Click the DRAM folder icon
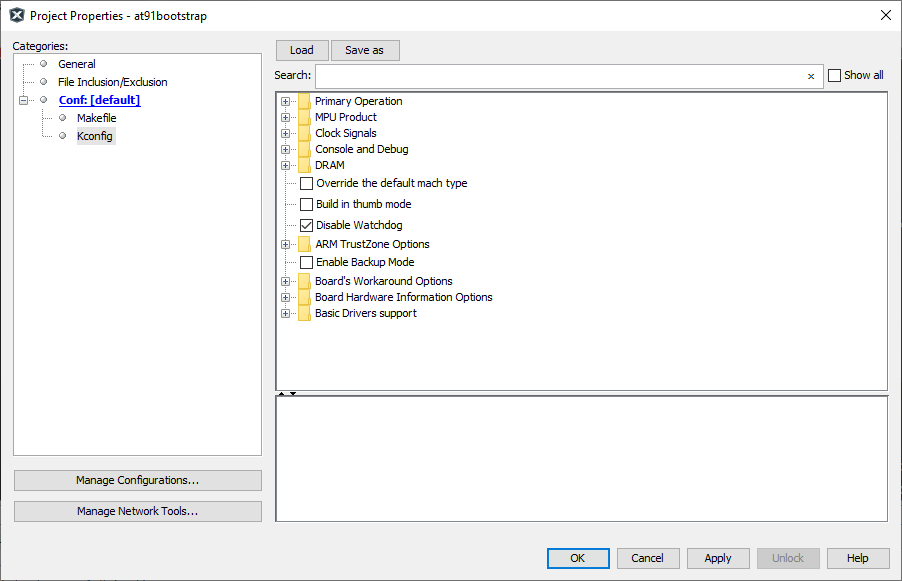This screenshot has height=581, width=902. coord(304,165)
